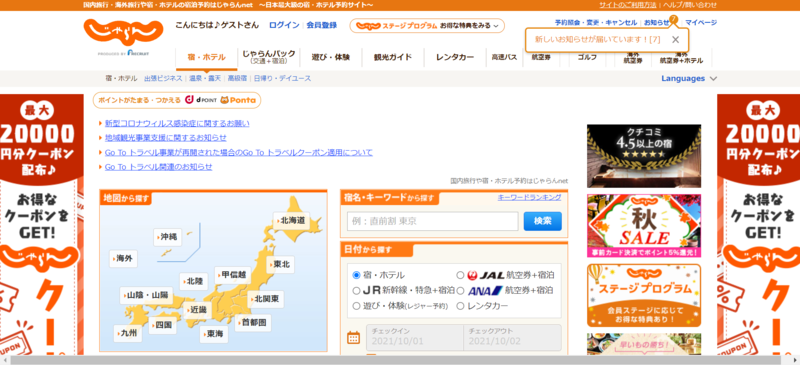The image size is (800, 365).
Task: Select 東海 on the map
Action: pyautogui.click(x=214, y=334)
